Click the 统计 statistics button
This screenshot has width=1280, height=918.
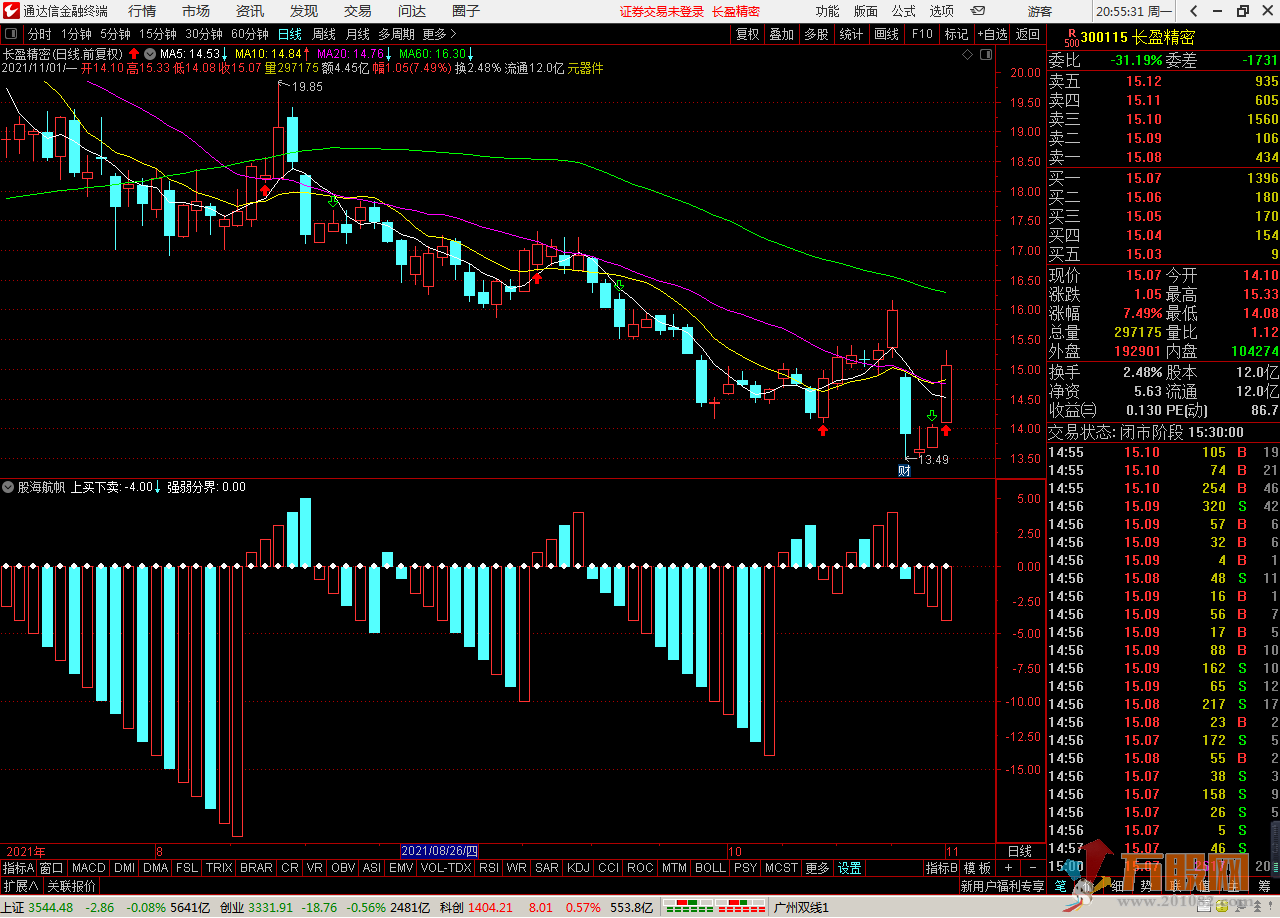pyautogui.click(x=851, y=34)
